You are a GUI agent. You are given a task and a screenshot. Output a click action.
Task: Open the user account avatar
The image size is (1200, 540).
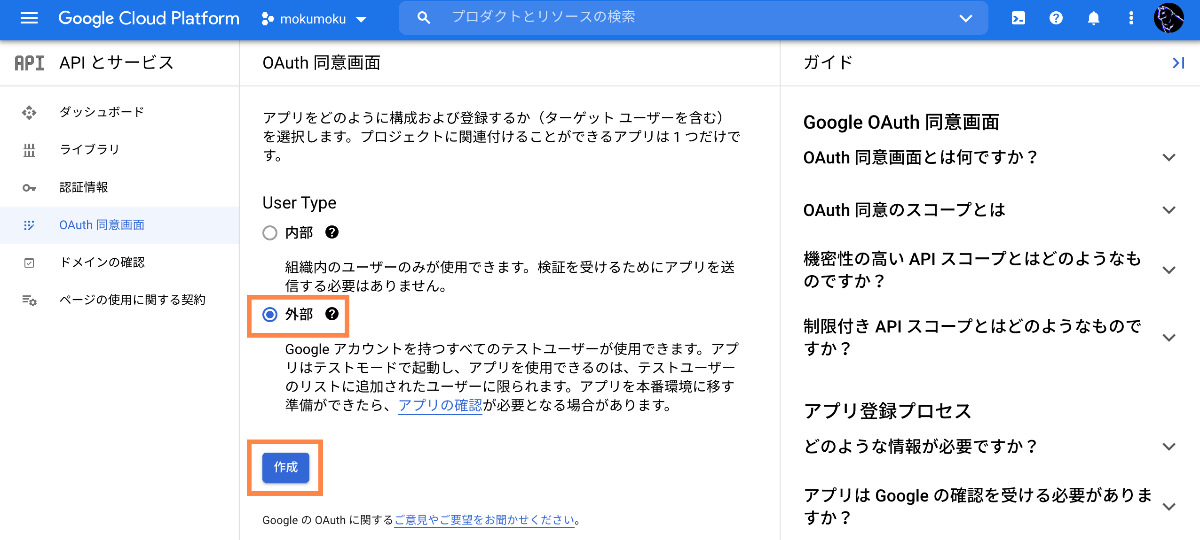(x=1169, y=18)
